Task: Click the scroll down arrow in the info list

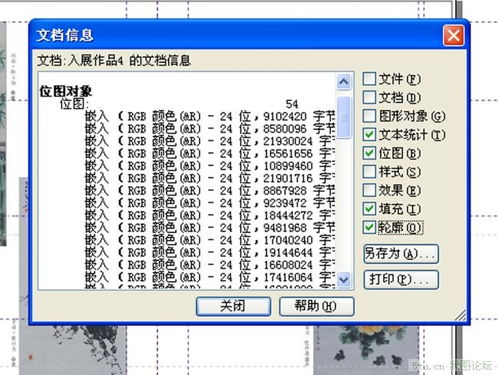Action: pos(344,279)
